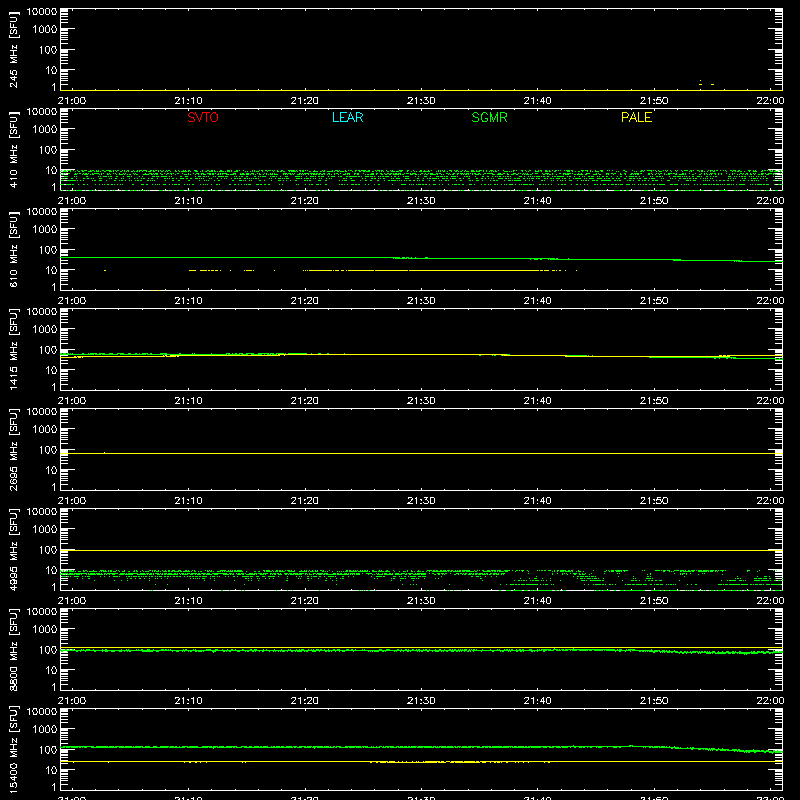Select the 15400 MHz [SFU] axis title
The width and height of the screenshot is (800, 800).
click(x=14, y=750)
